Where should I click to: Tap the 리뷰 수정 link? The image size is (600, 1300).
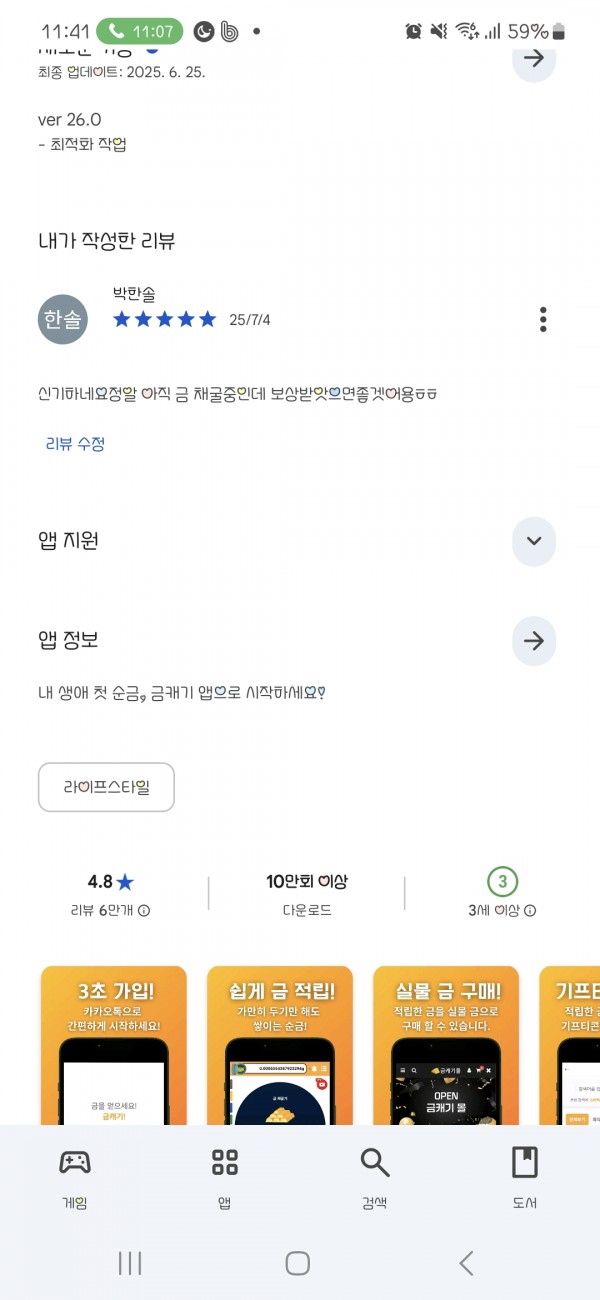pos(75,444)
